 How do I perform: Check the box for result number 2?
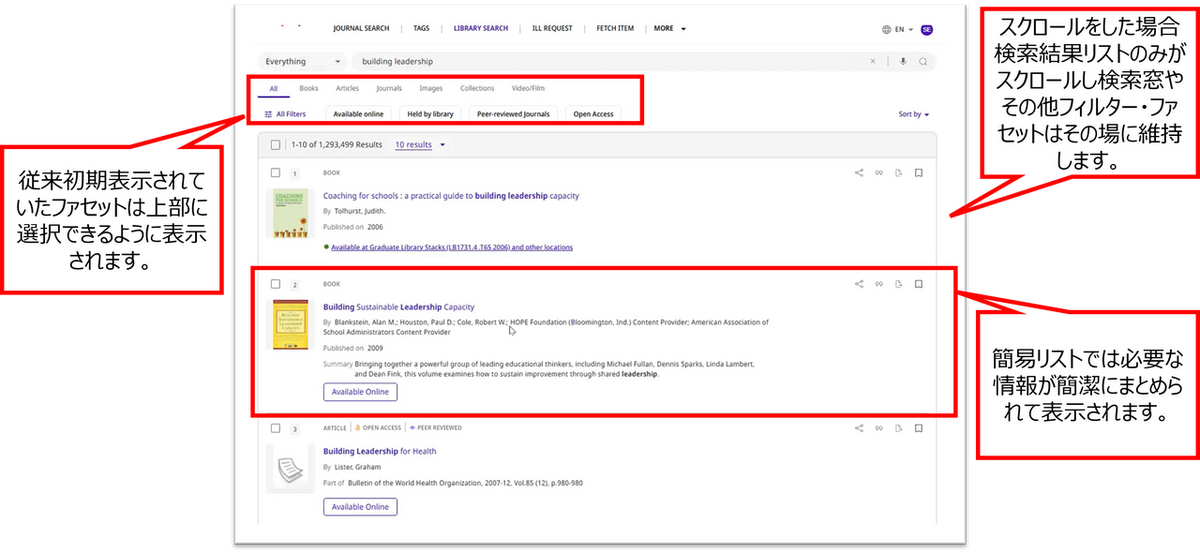pos(275,284)
